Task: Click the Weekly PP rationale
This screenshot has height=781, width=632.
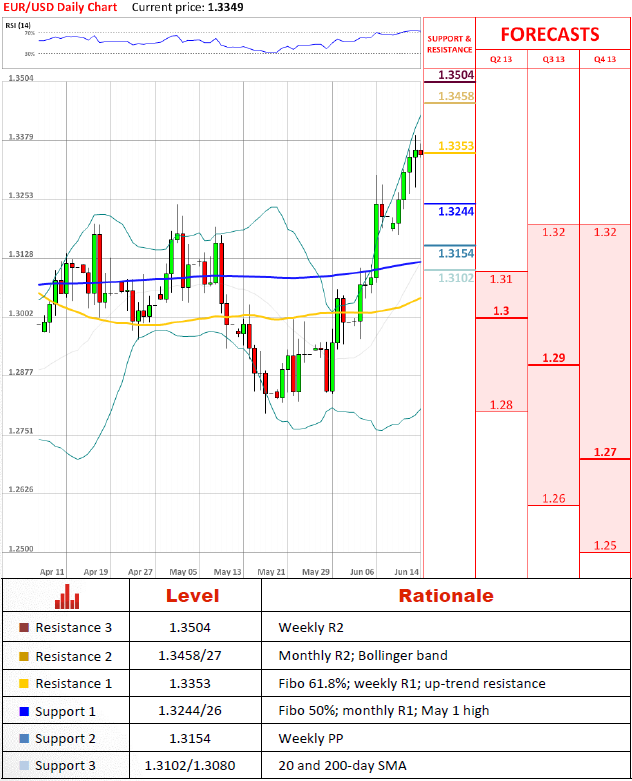Action: [311, 738]
